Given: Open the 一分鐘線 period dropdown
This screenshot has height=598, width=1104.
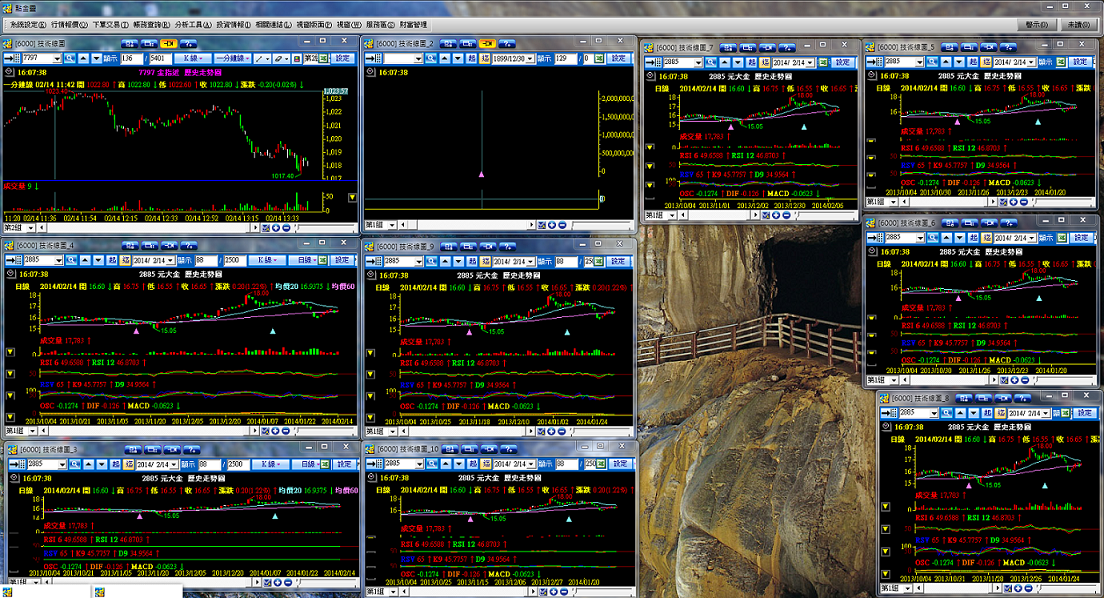Looking at the screenshot, I should pos(232,58).
